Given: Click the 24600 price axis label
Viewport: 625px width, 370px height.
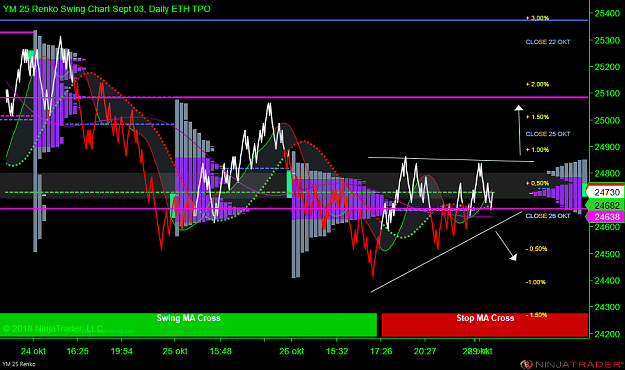Looking at the screenshot, I should pos(607,227).
